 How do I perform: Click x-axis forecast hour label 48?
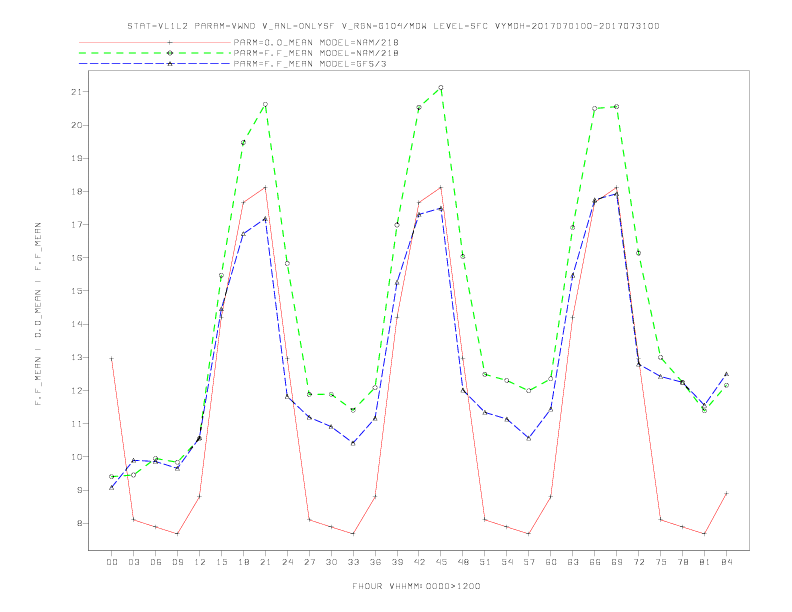[x=463, y=562]
